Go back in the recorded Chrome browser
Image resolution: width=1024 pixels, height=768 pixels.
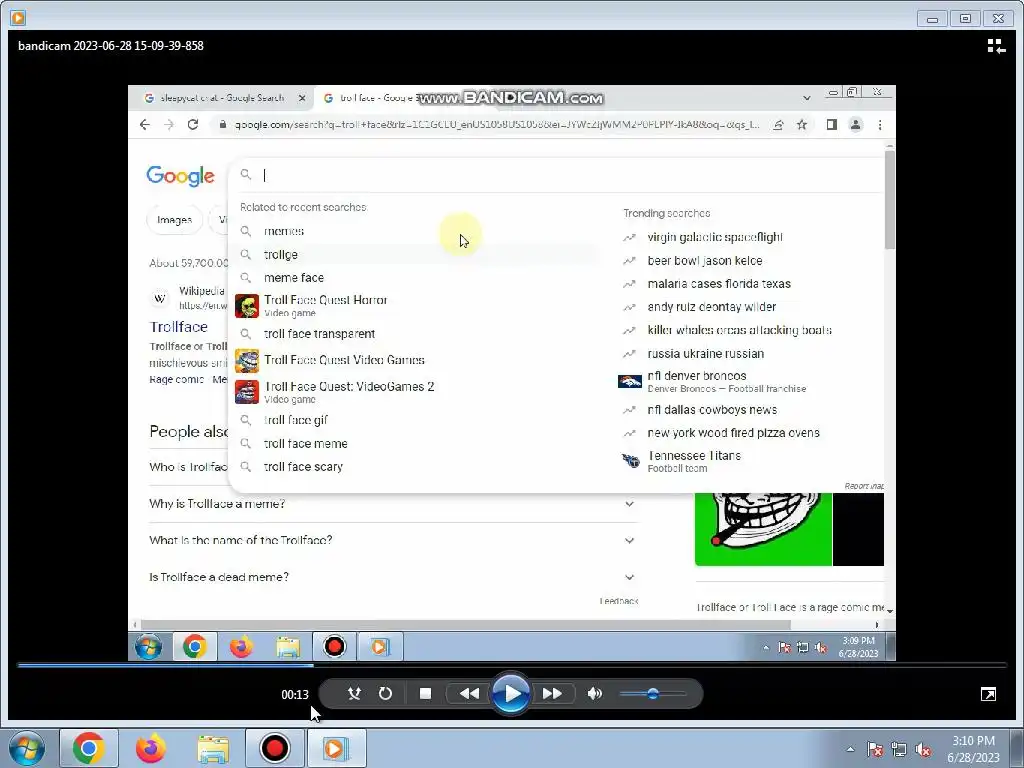(x=145, y=125)
